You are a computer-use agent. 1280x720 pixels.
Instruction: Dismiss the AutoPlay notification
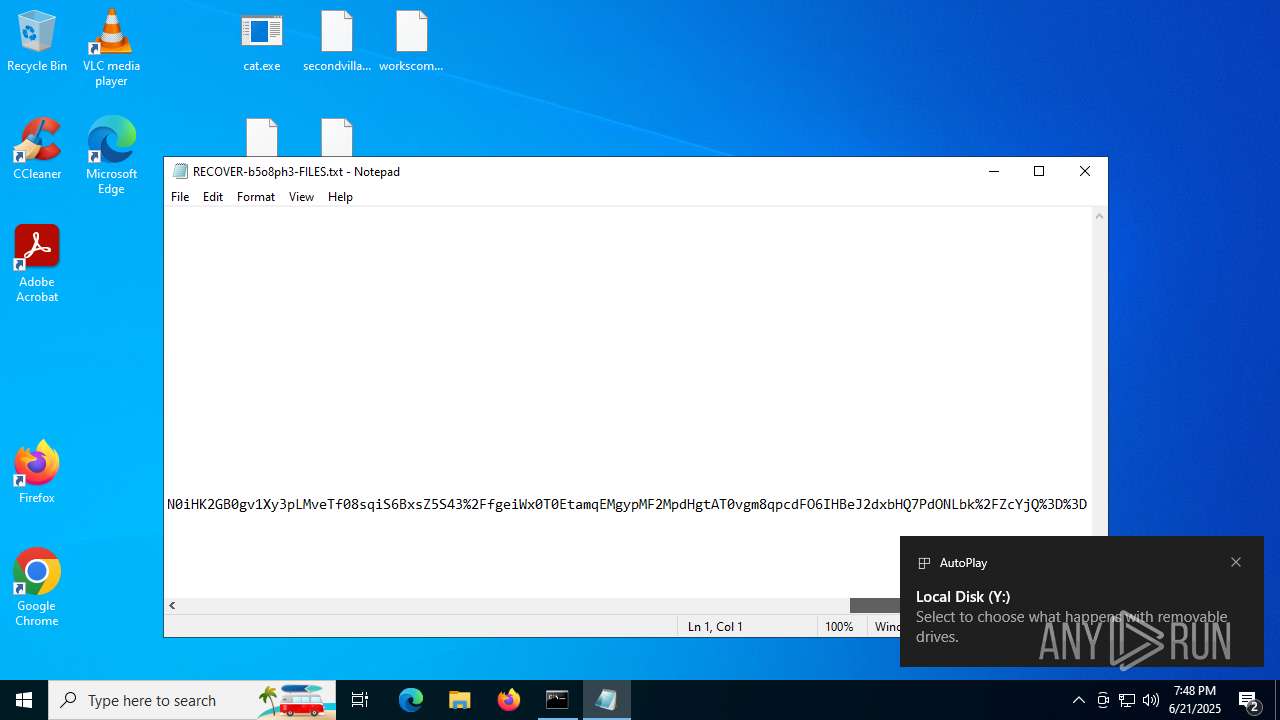[x=1236, y=562]
